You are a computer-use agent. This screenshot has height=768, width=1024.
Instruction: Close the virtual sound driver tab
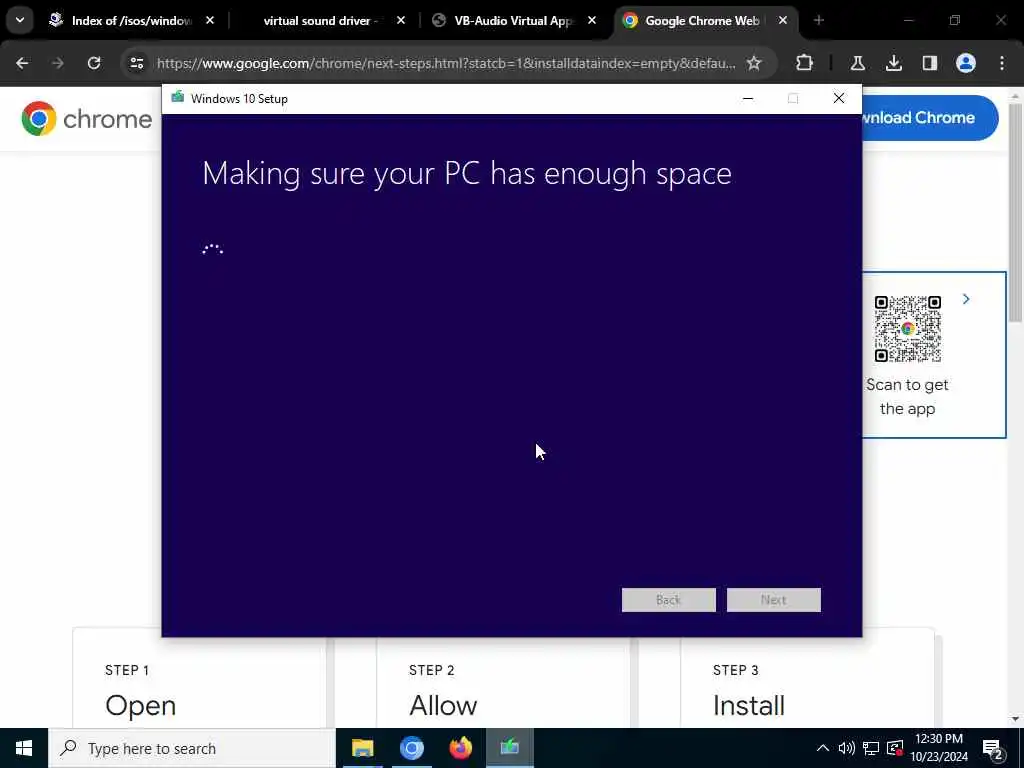(x=401, y=21)
